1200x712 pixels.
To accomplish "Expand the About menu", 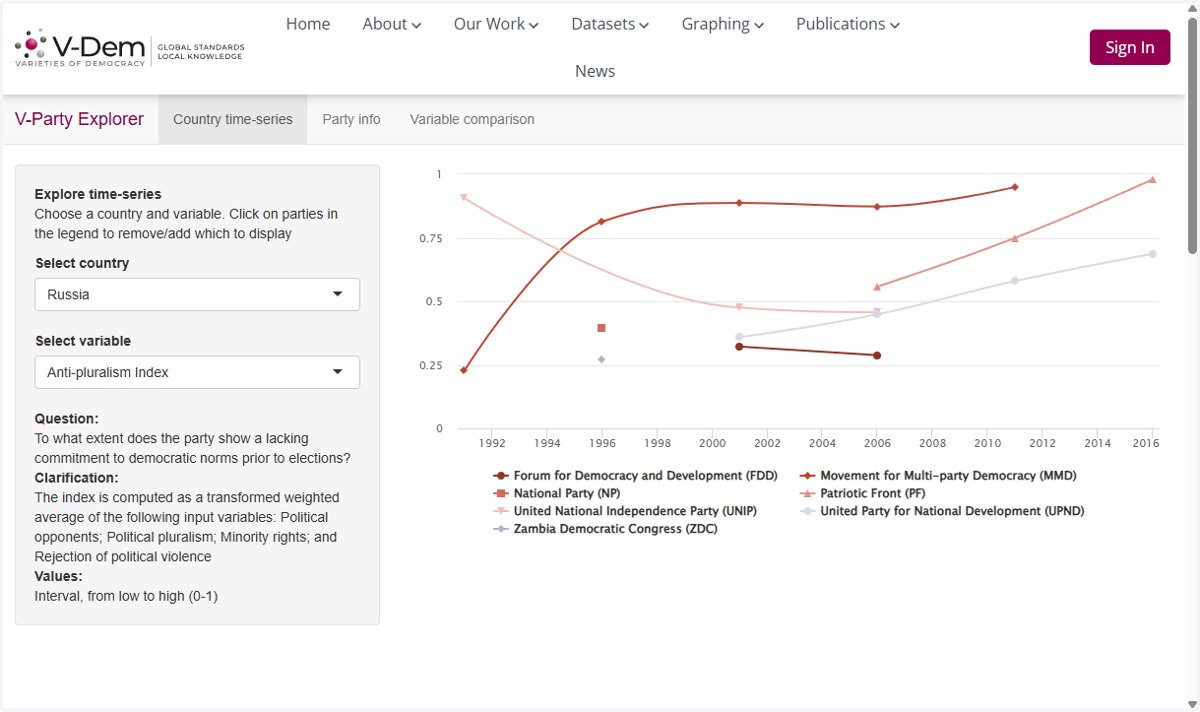I will (x=392, y=24).
